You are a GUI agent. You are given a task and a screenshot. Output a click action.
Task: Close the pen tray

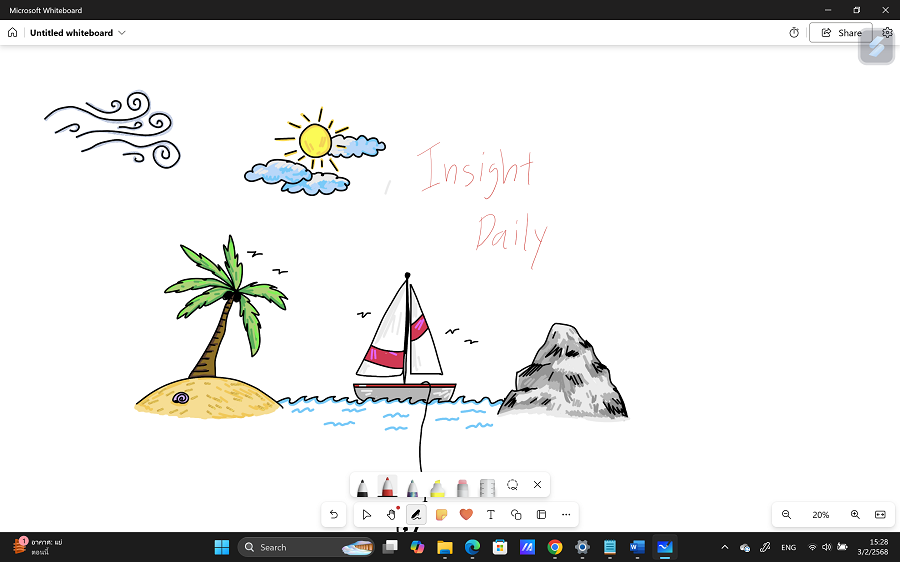pos(537,485)
